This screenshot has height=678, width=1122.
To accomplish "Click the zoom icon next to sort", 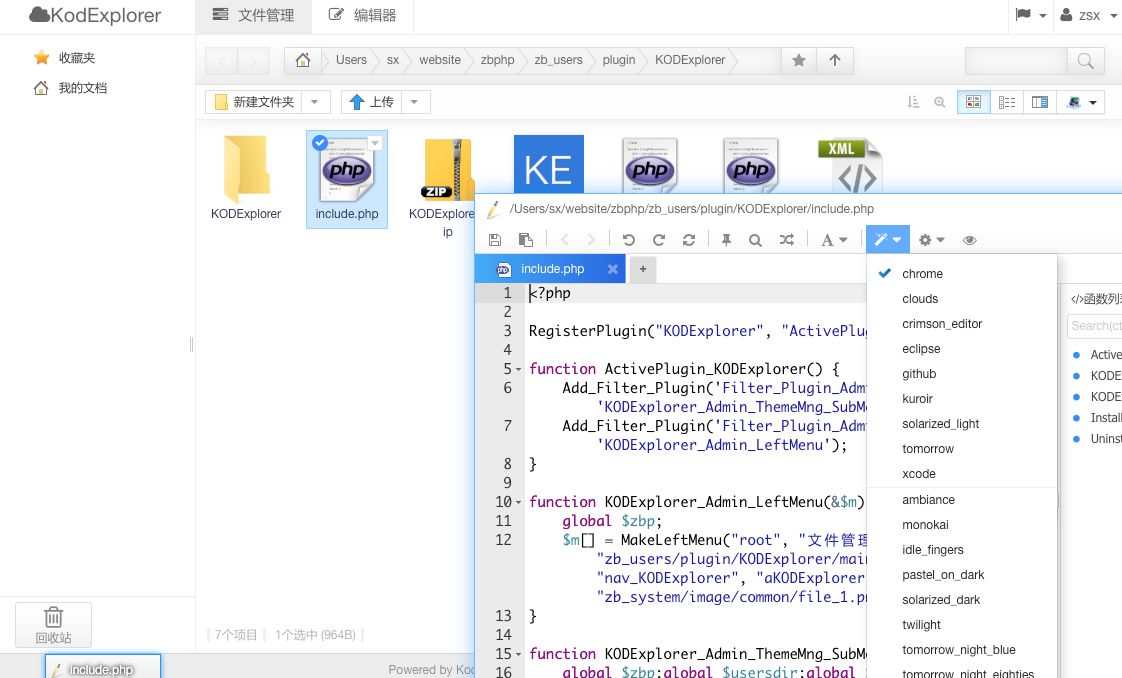I will tap(940, 102).
